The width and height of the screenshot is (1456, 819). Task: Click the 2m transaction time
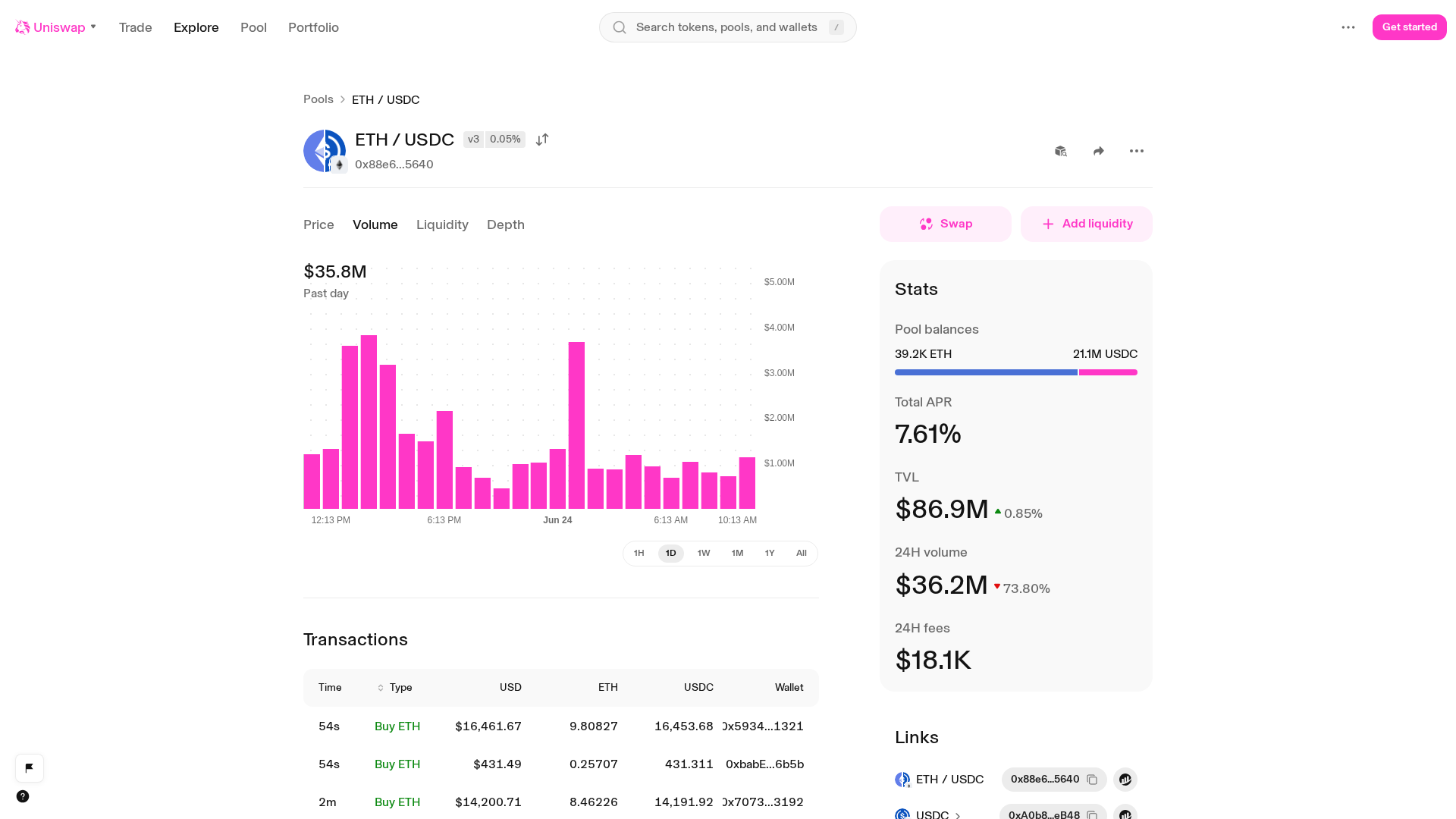click(328, 802)
